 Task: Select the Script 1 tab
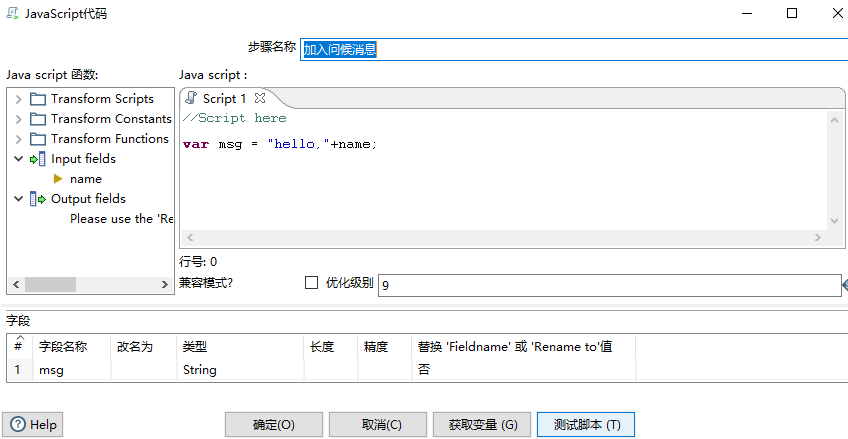click(224, 98)
